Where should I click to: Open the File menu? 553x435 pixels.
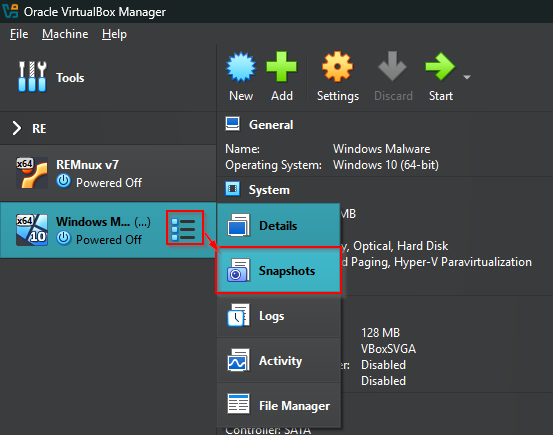(19, 34)
